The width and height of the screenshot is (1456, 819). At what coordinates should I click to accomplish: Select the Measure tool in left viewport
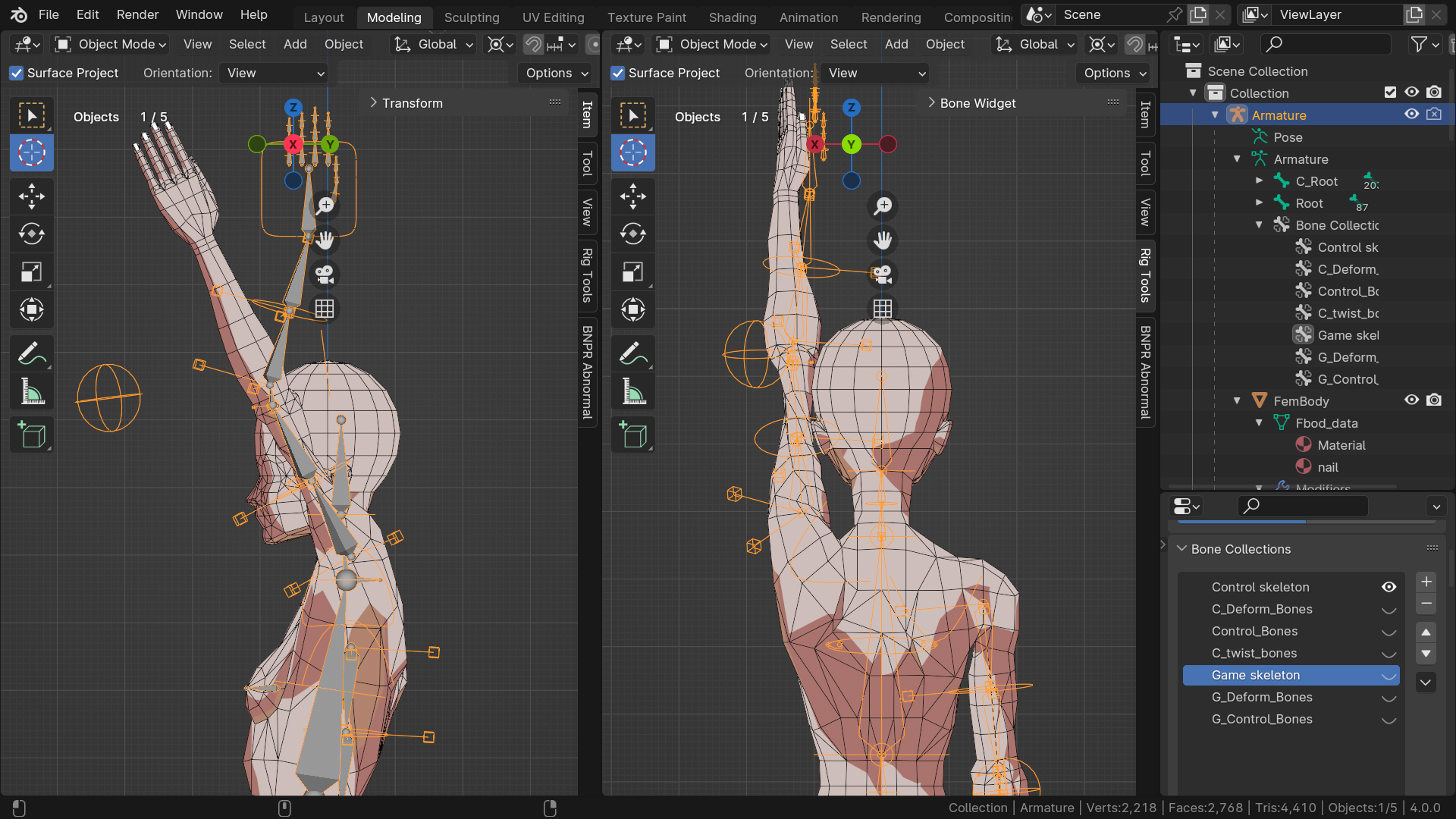tap(32, 391)
